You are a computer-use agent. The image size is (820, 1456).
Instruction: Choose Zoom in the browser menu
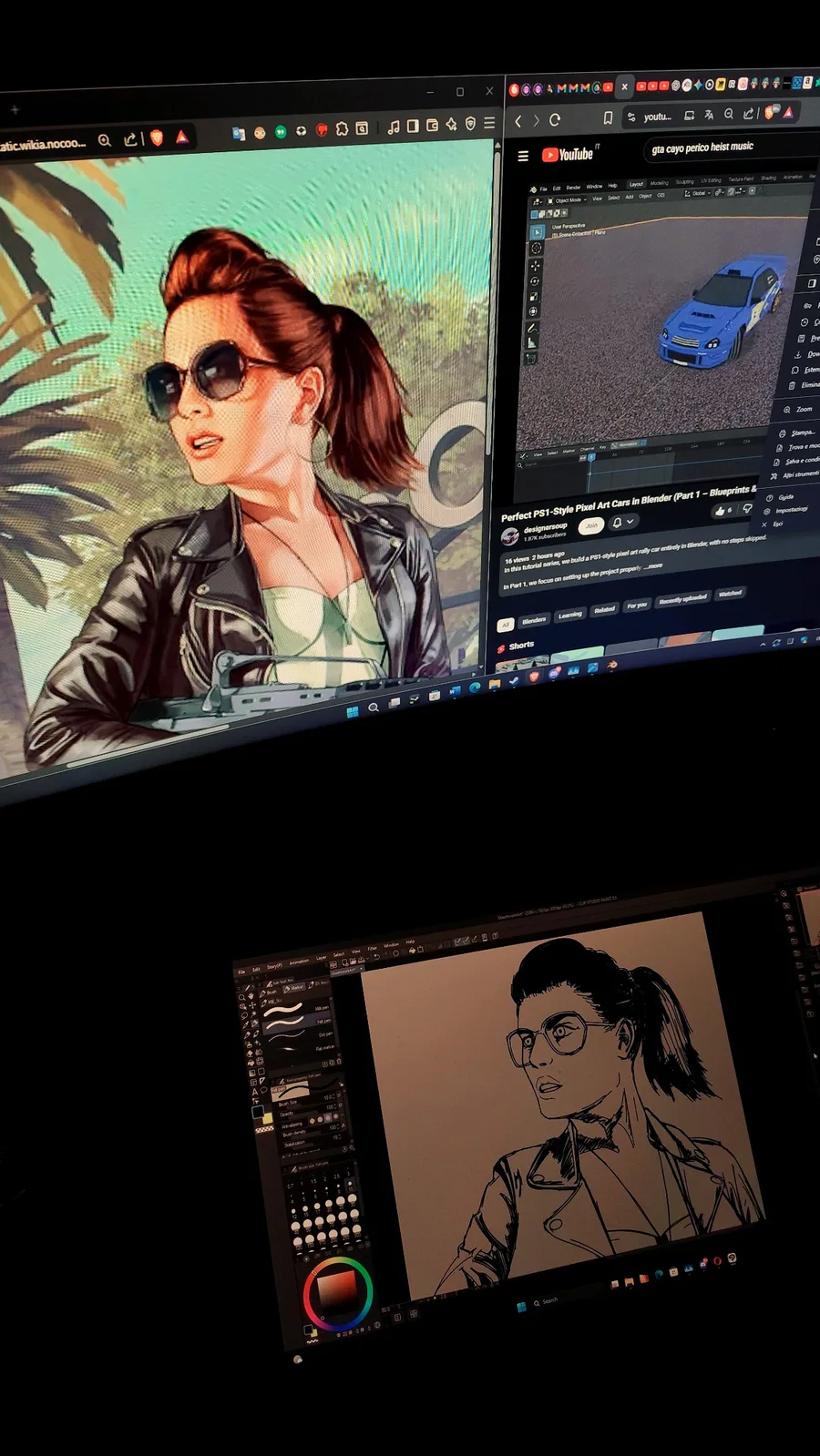tap(800, 409)
